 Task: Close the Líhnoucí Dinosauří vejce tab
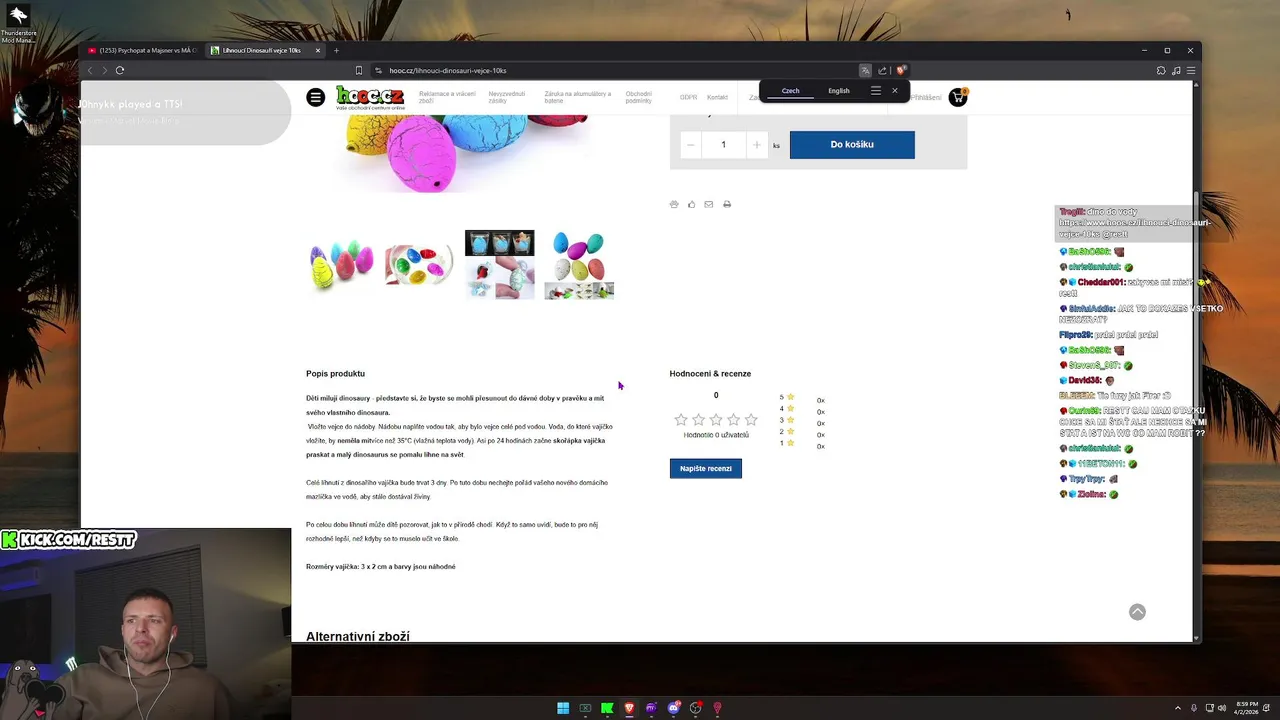(318, 50)
